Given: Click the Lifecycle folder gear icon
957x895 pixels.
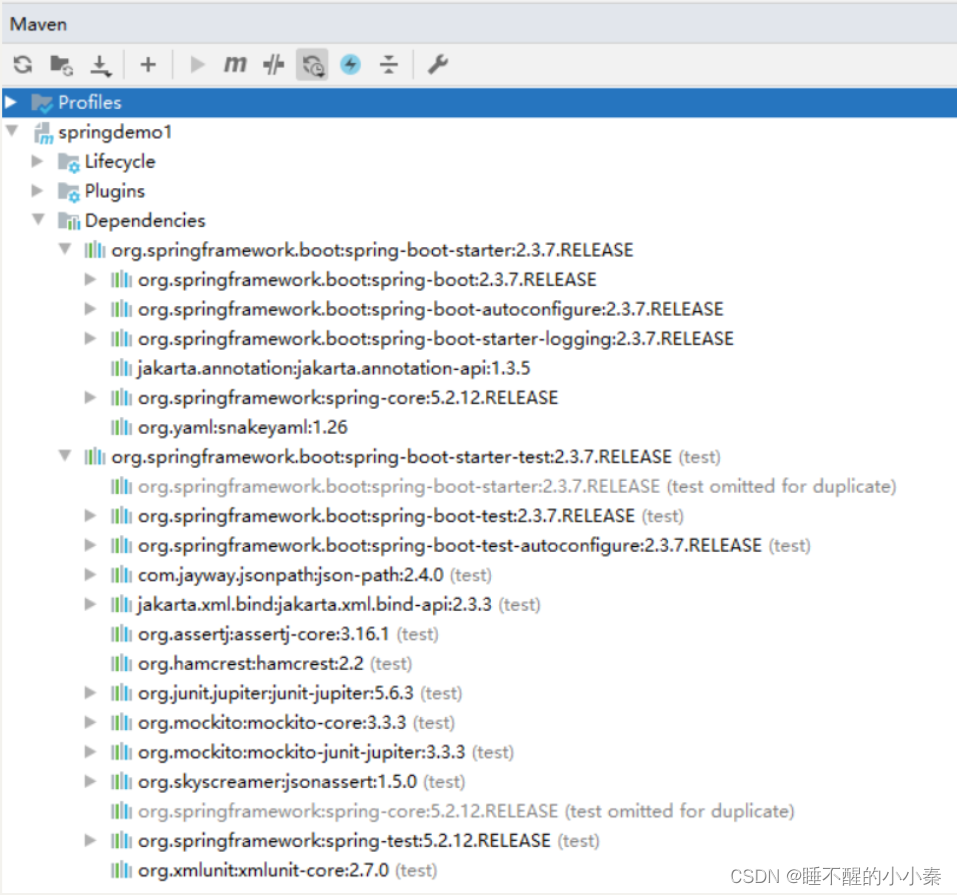Looking at the screenshot, I should 68,162.
